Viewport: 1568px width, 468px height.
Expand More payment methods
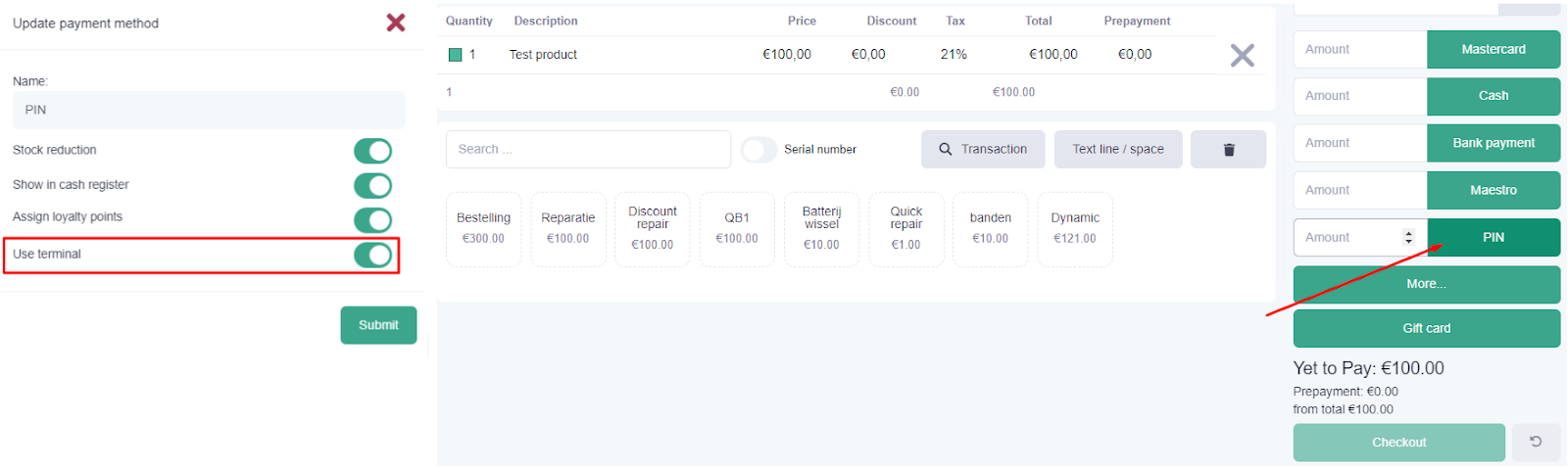click(x=1426, y=284)
